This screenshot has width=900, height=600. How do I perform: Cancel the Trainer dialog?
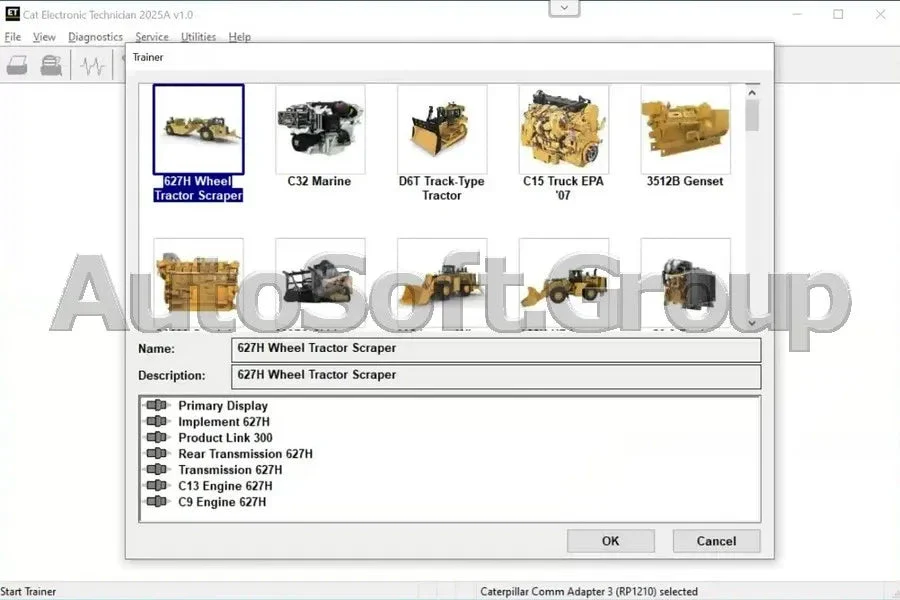click(716, 541)
